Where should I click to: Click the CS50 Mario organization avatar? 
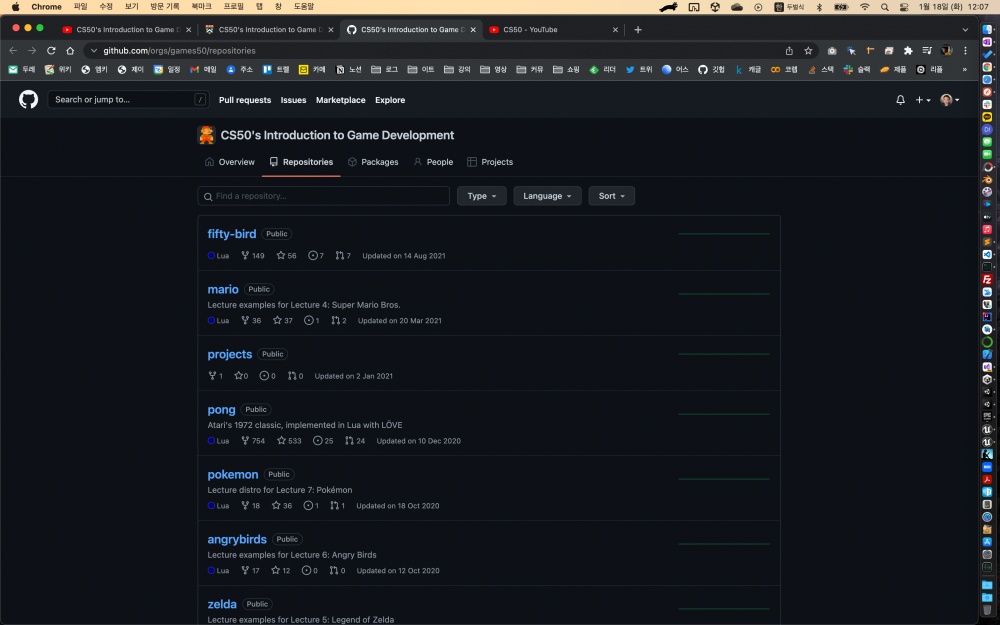tap(206, 135)
